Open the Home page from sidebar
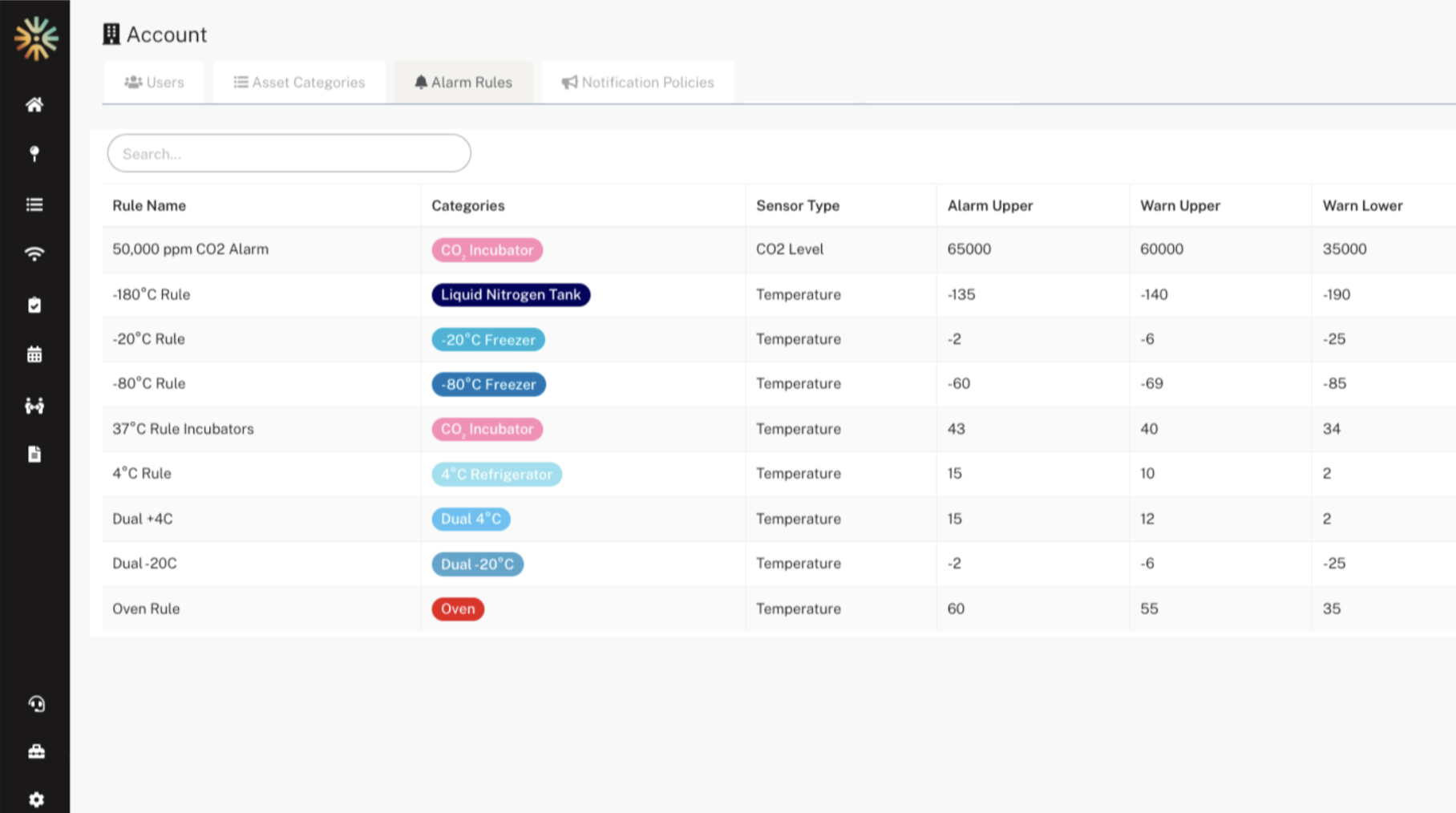This screenshot has height=813, width=1456. point(34,105)
